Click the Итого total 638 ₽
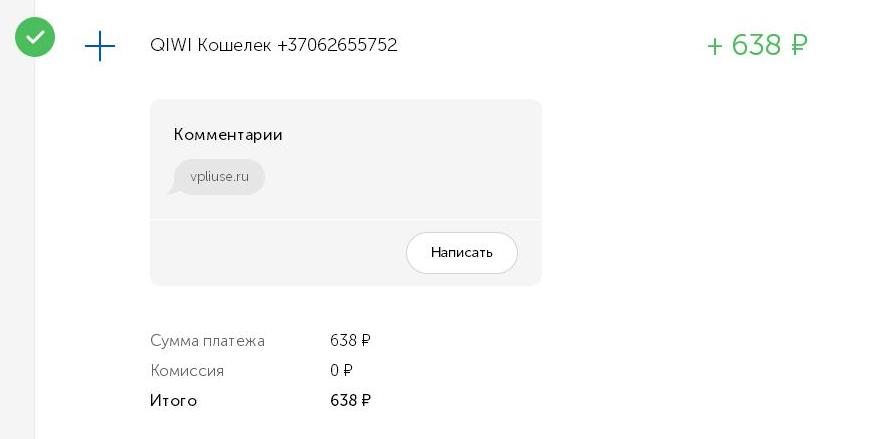The image size is (877, 439). point(350,400)
